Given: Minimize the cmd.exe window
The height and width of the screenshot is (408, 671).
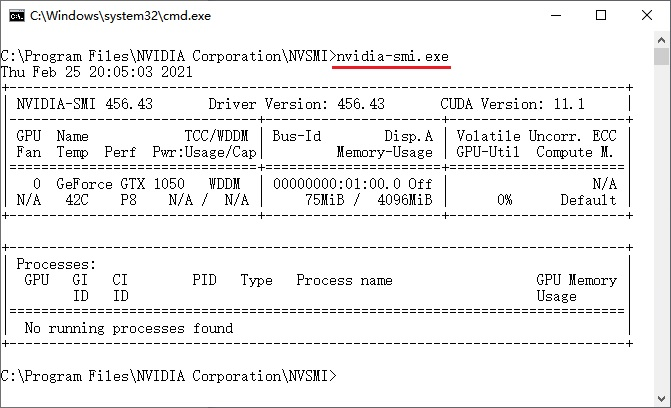Looking at the screenshot, I should (556, 15).
